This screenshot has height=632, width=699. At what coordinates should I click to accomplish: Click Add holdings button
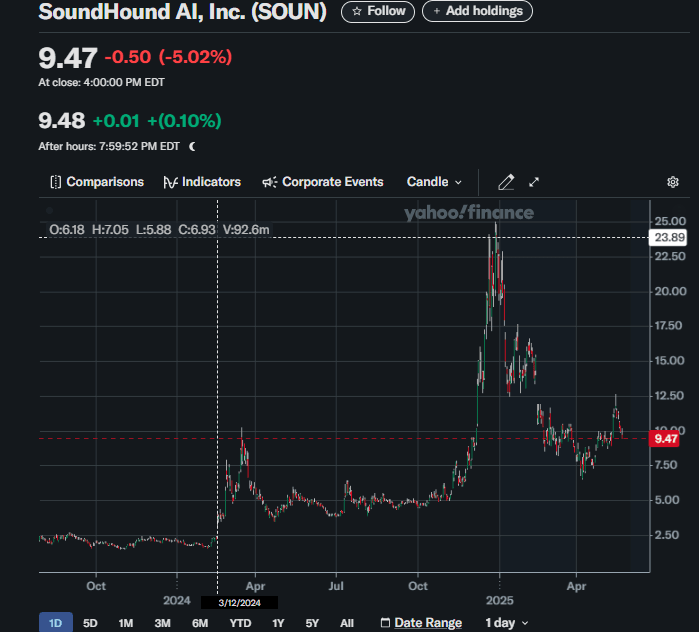(477, 11)
